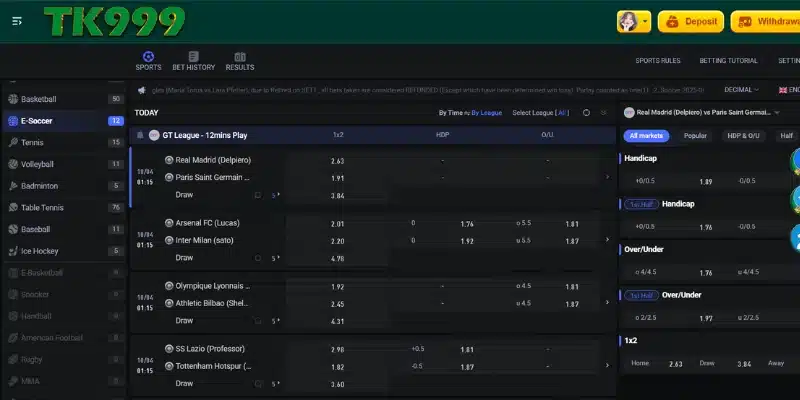Choose over 5.5 odds 1.81 for Arsenal match

tap(571, 224)
